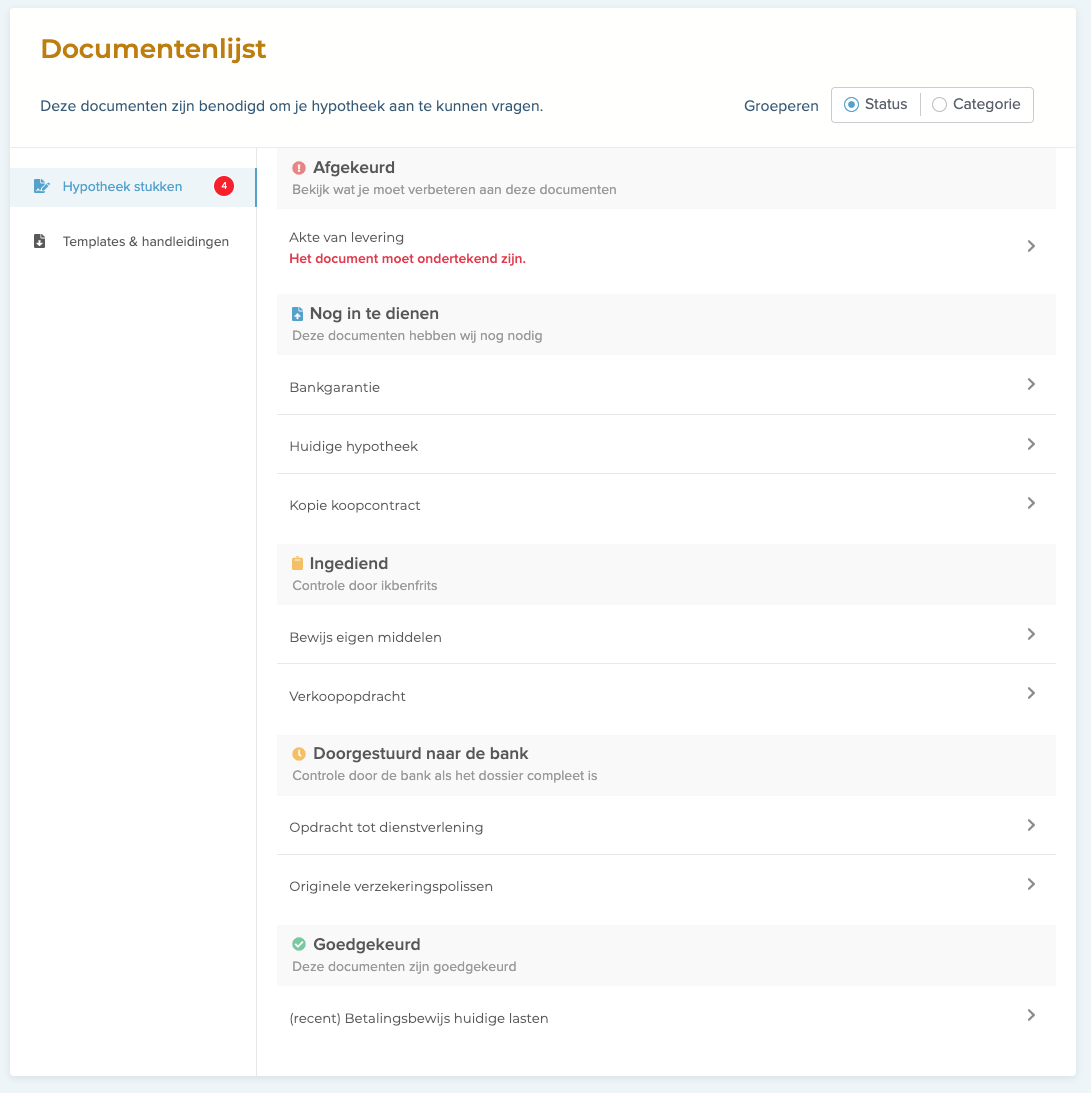The width and height of the screenshot is (1091, 1093).
Task: Open the Bewijs eigen middelen document
Action: click(365, 637)
